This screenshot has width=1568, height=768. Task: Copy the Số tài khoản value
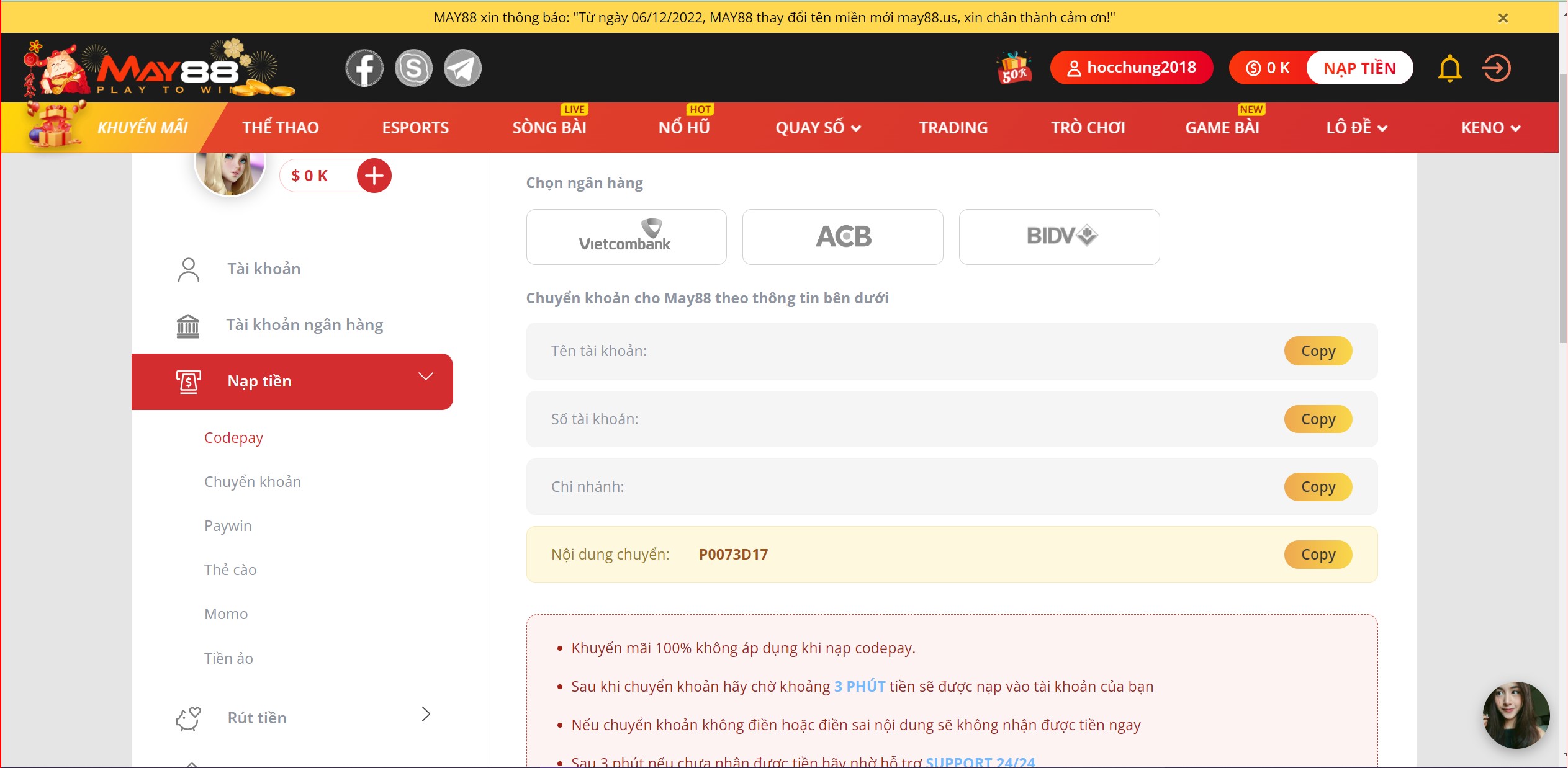[x=1318, y=419]
